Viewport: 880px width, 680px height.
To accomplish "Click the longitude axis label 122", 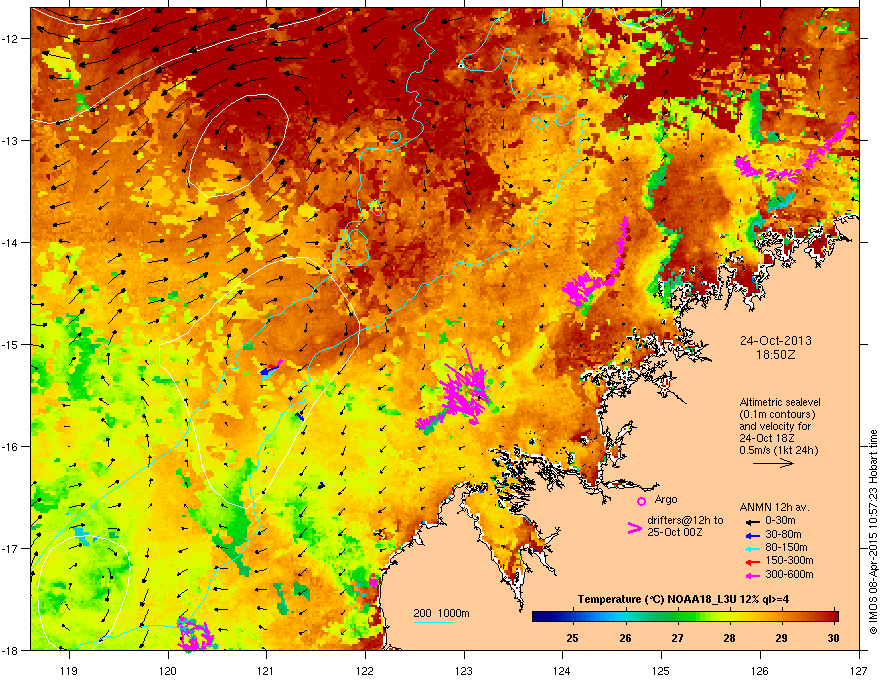I will (365, 670).
